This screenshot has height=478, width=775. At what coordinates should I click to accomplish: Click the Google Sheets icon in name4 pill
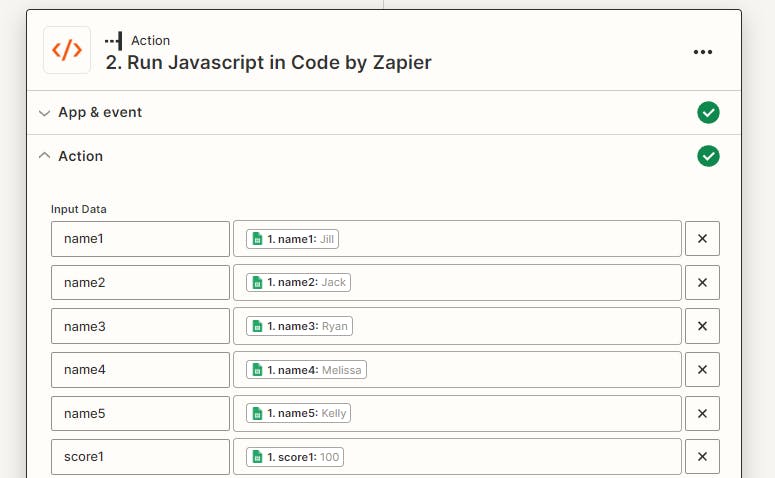click(x=257, y=370)
